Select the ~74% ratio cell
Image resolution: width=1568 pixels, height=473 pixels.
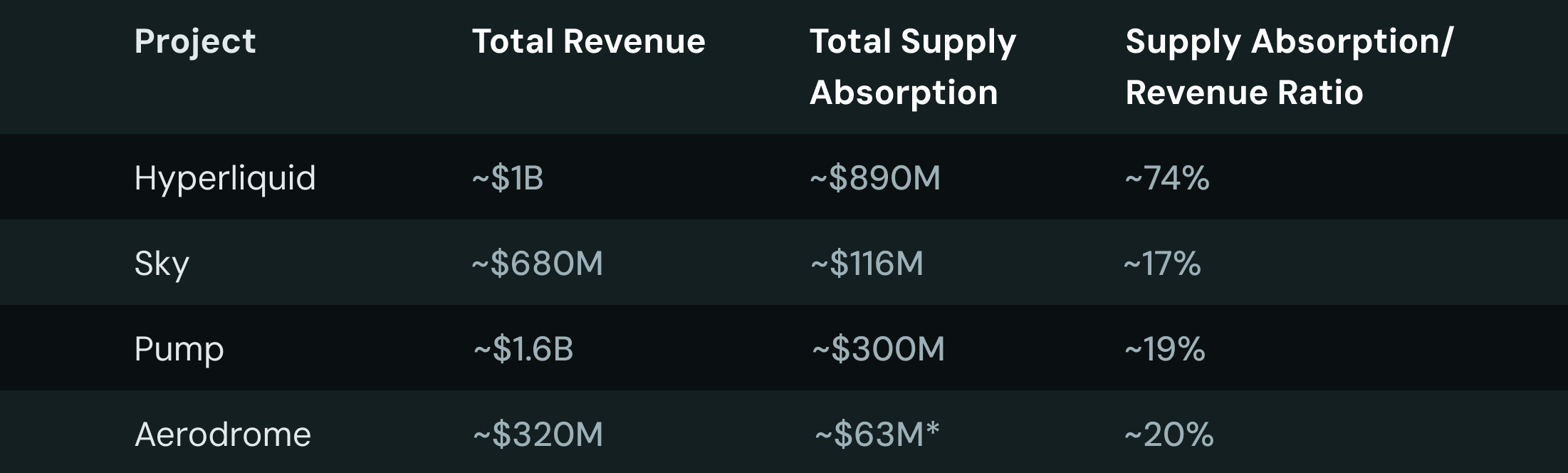click(x=1167, y=178)
